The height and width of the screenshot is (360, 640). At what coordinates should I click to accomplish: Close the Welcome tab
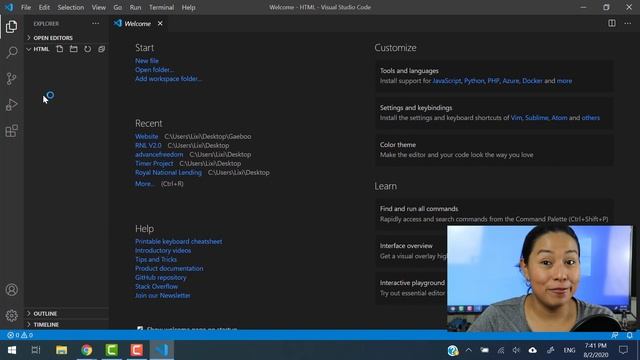point(160,24)
